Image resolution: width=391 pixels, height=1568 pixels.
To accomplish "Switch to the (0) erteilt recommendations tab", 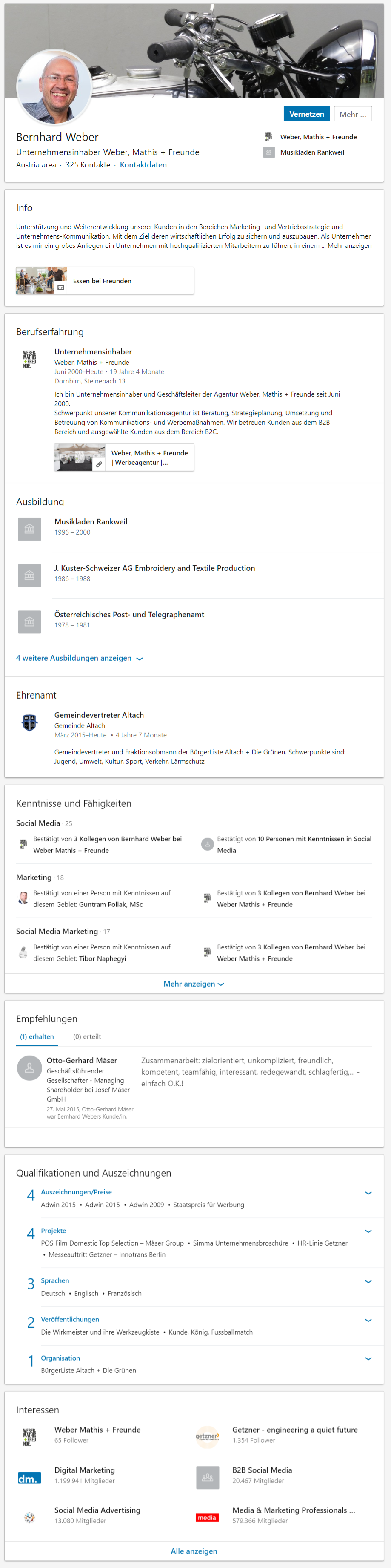I will pyautogui.click(x=87, y=1036).
